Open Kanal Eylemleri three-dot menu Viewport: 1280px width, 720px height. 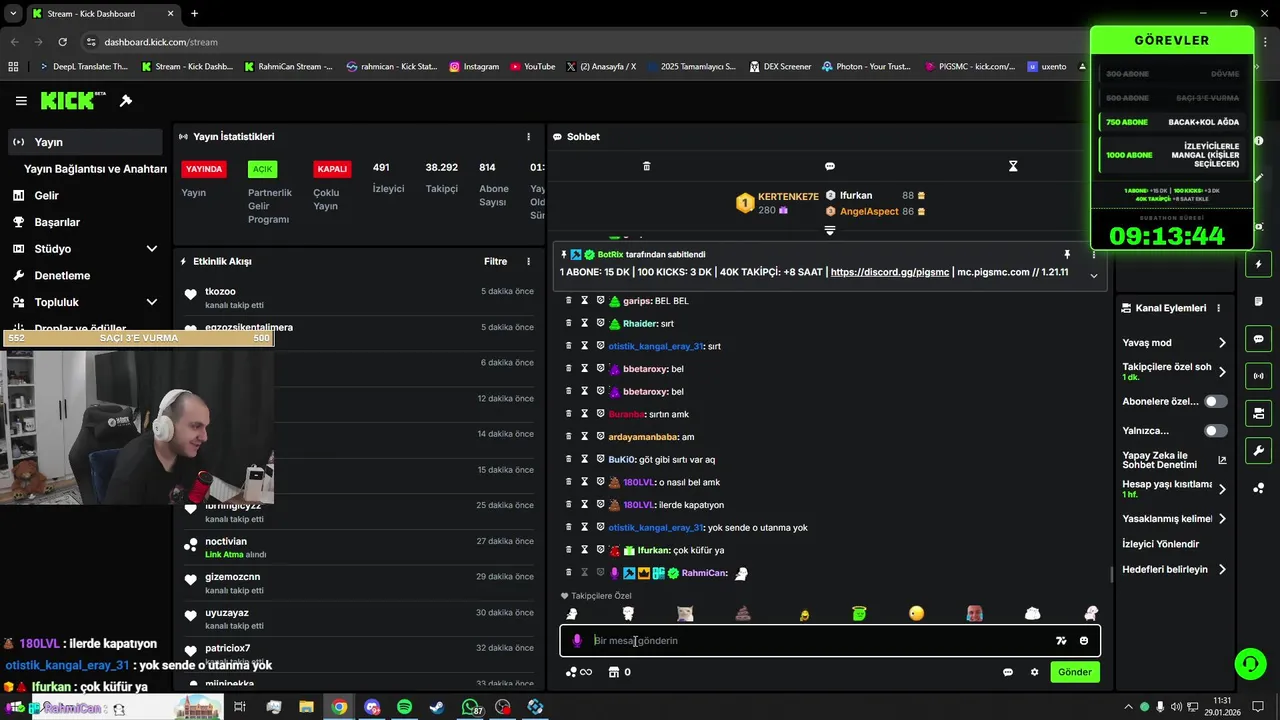pos(1218,308)
